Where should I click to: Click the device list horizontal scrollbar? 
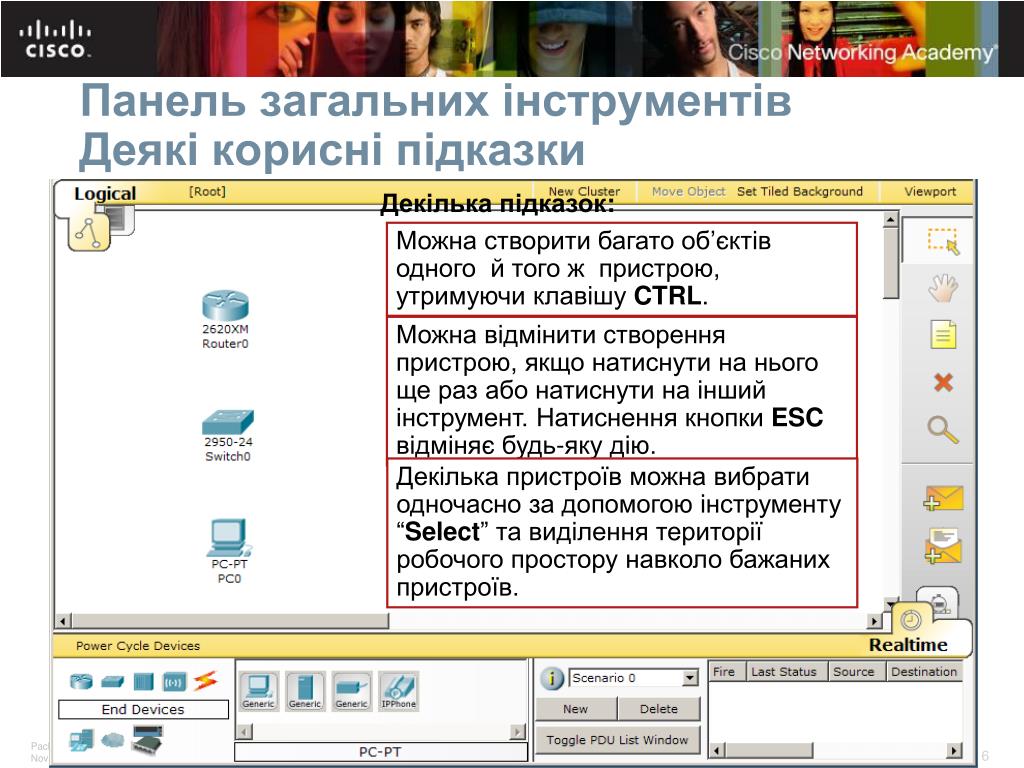pos(380,731)
